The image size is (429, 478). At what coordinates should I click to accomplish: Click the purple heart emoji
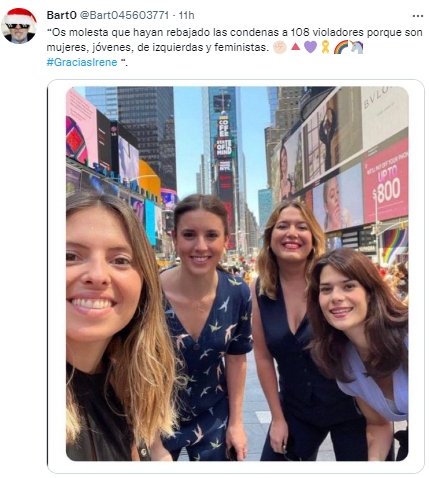coord(310,47)
